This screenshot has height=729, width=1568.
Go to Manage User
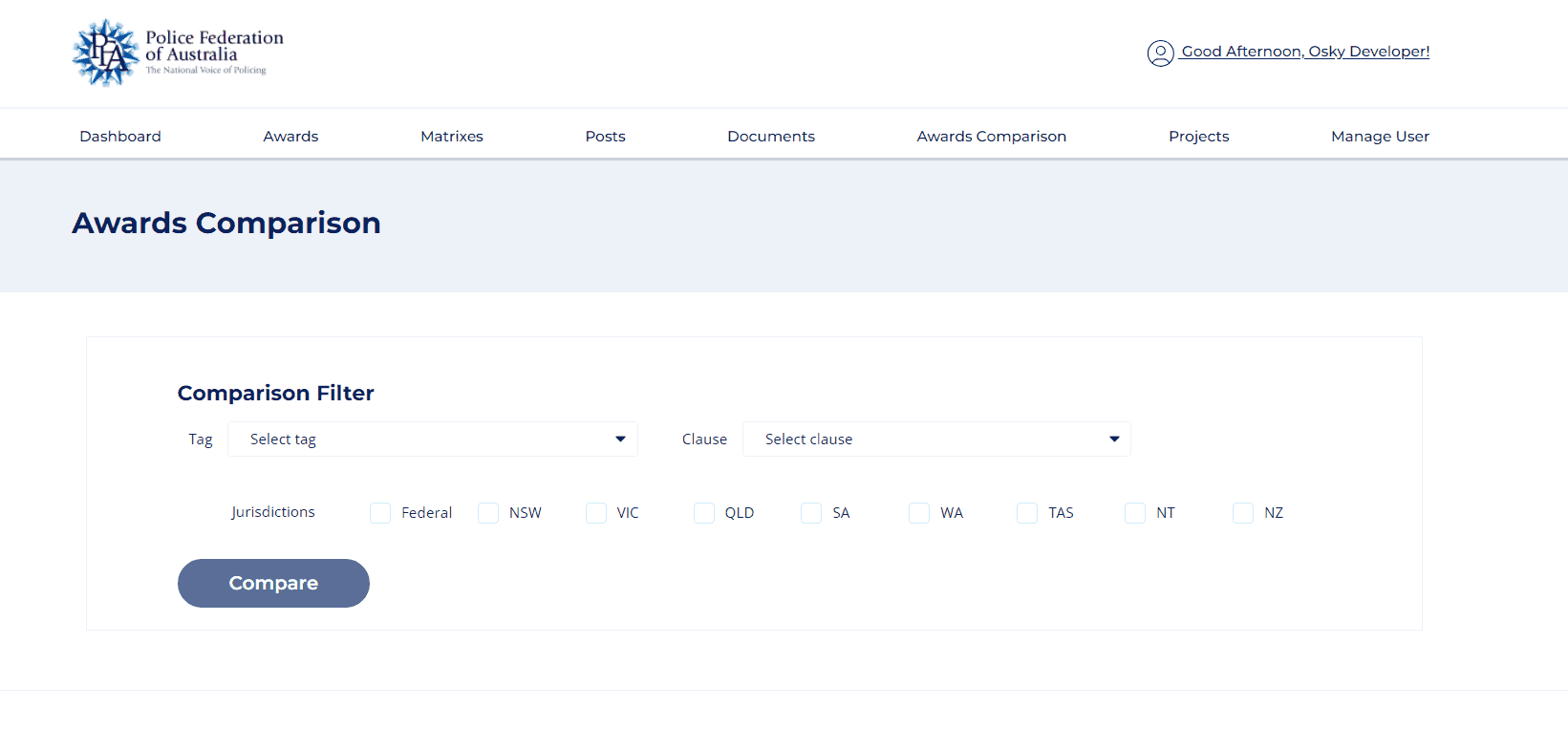(x=1380, y=136)
